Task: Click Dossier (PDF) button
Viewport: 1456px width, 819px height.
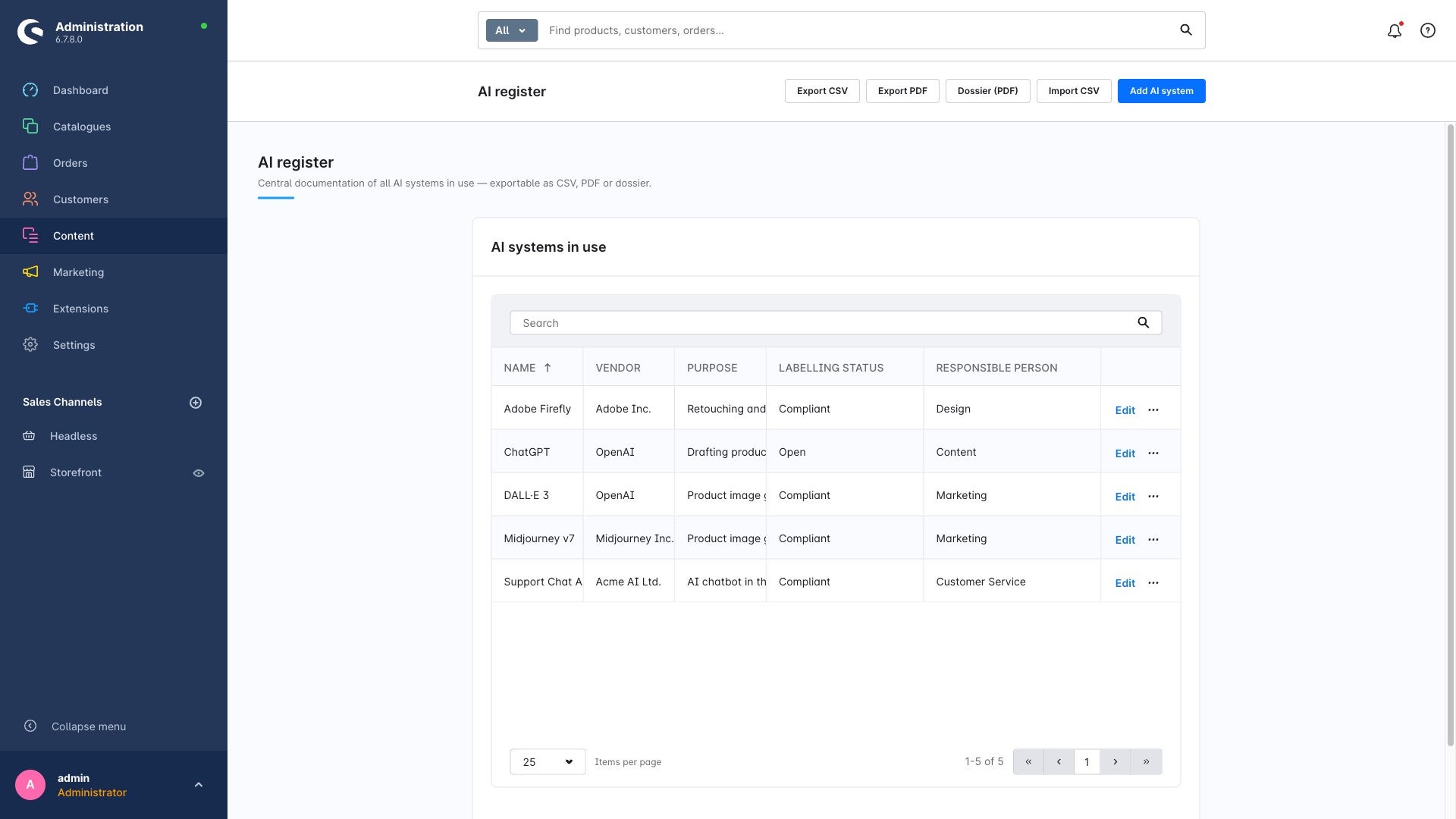Action: [x=987, y=91]
